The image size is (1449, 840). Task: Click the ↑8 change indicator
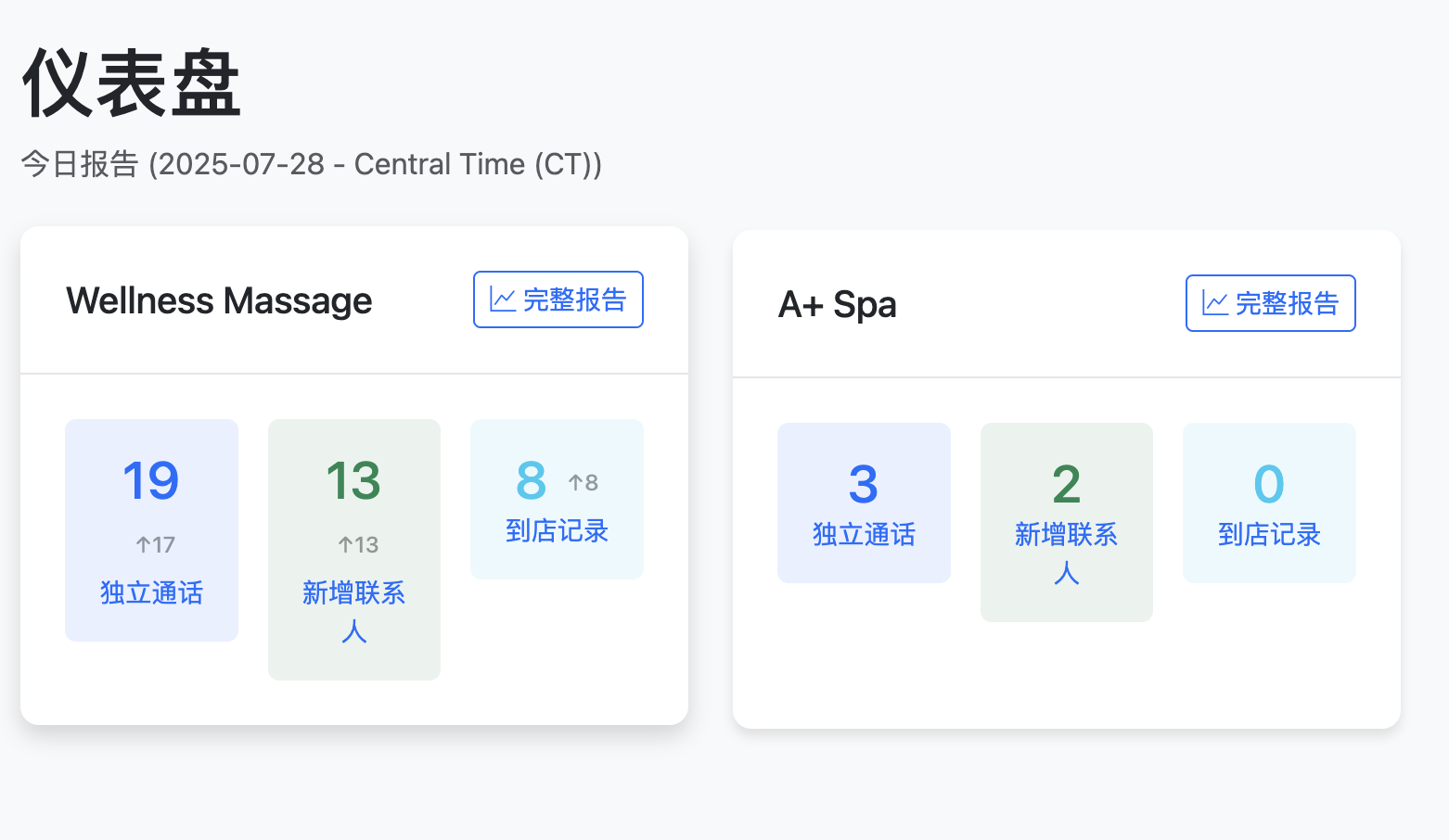(x=583, y=482)
